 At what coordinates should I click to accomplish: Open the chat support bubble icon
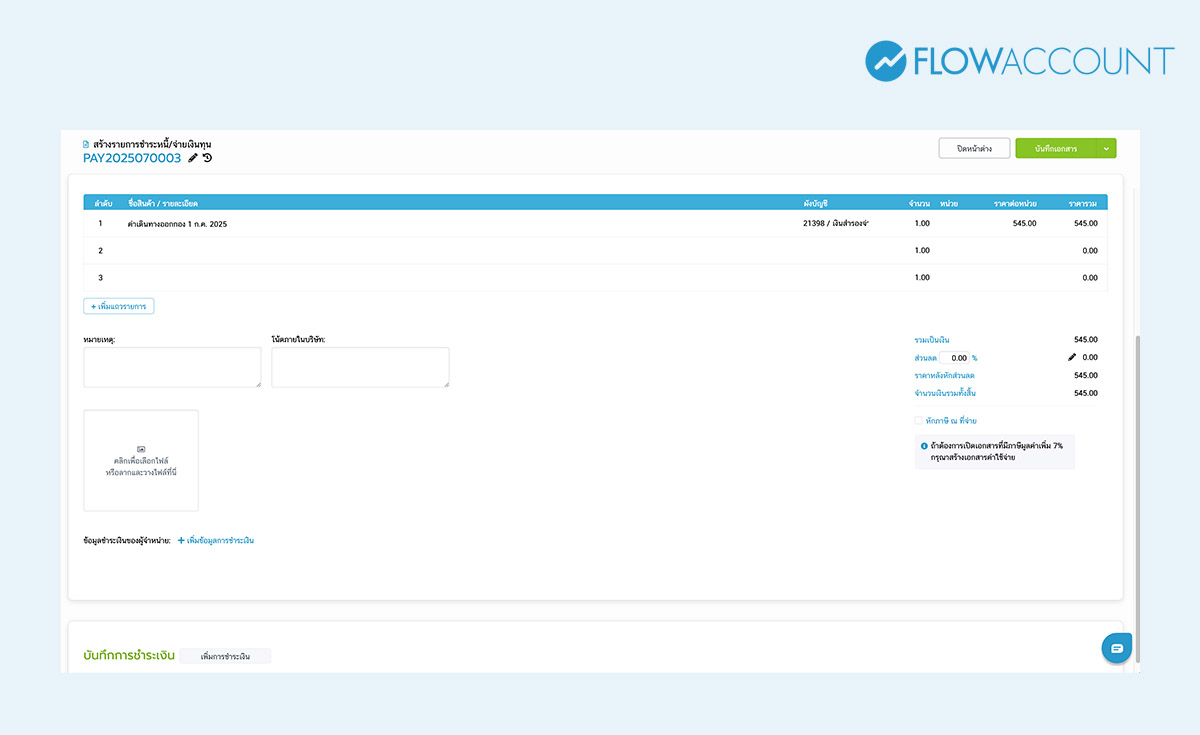[1116, 648]
